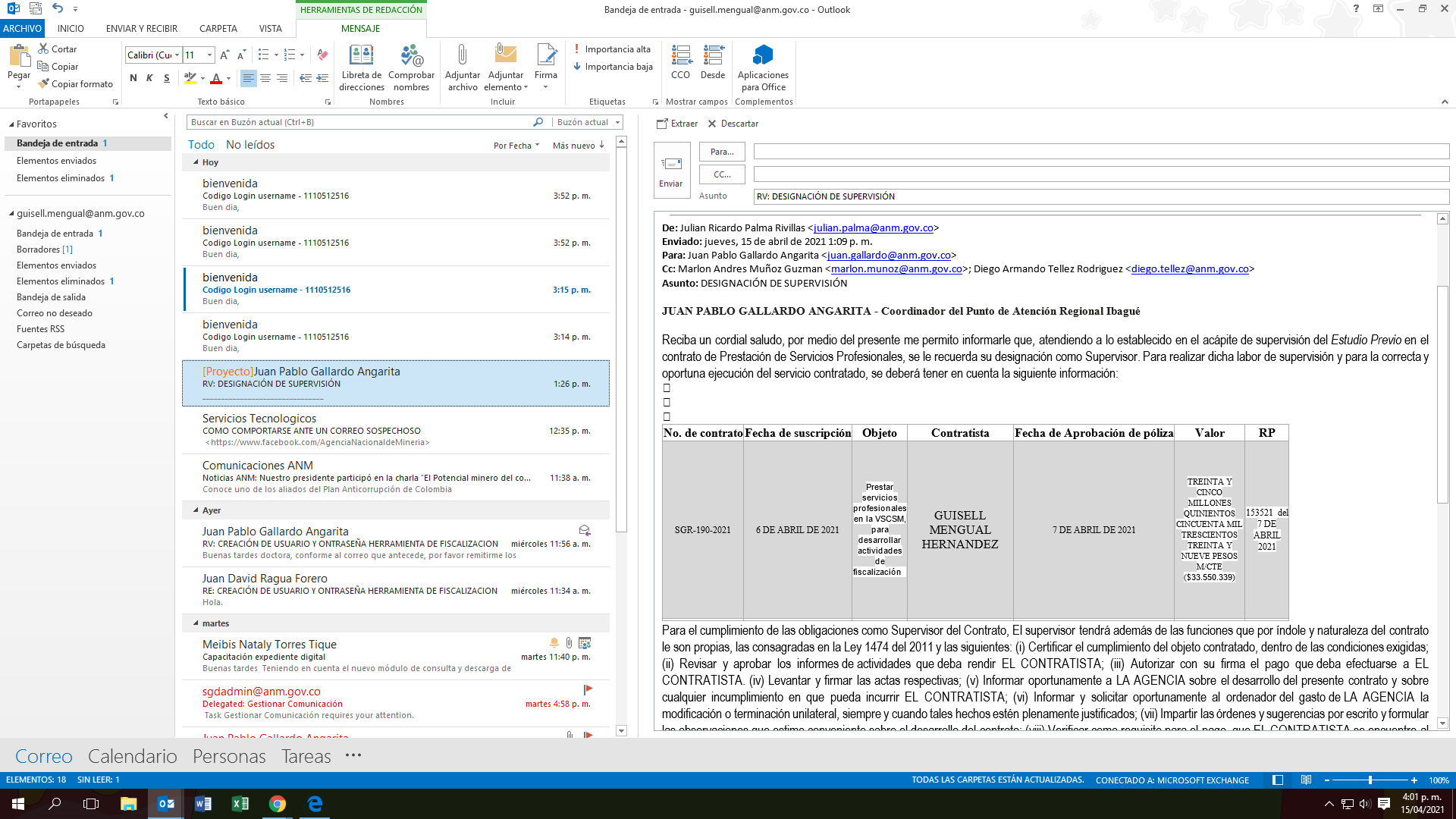1456x819 pixels.
Task: Open Chrome from the taskbar
Action: click(278, 804)
